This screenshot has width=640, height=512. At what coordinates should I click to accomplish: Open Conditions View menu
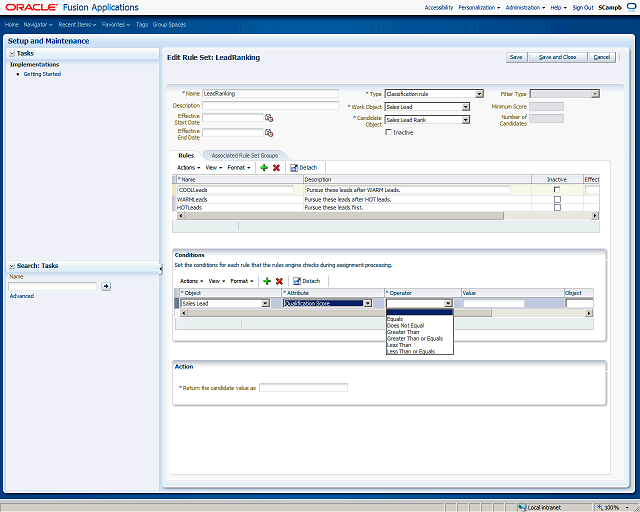coord(217,281)
